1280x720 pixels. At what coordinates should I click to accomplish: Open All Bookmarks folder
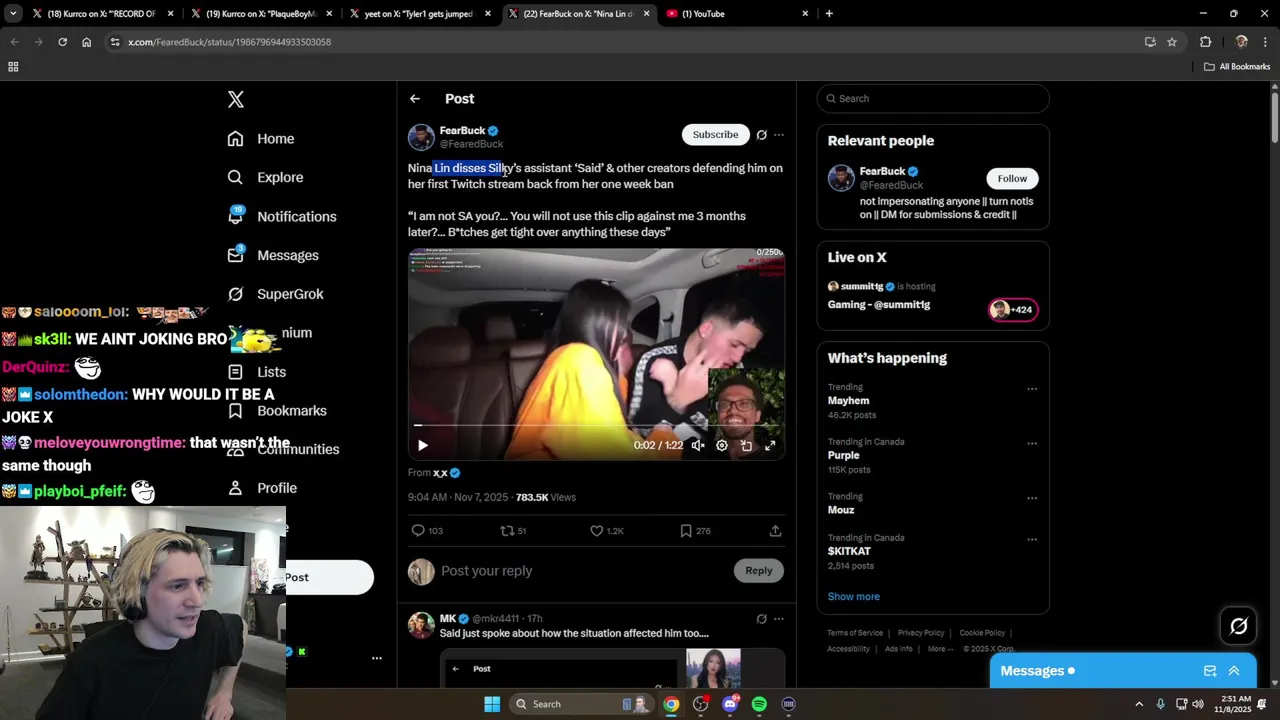point(1237,67)
